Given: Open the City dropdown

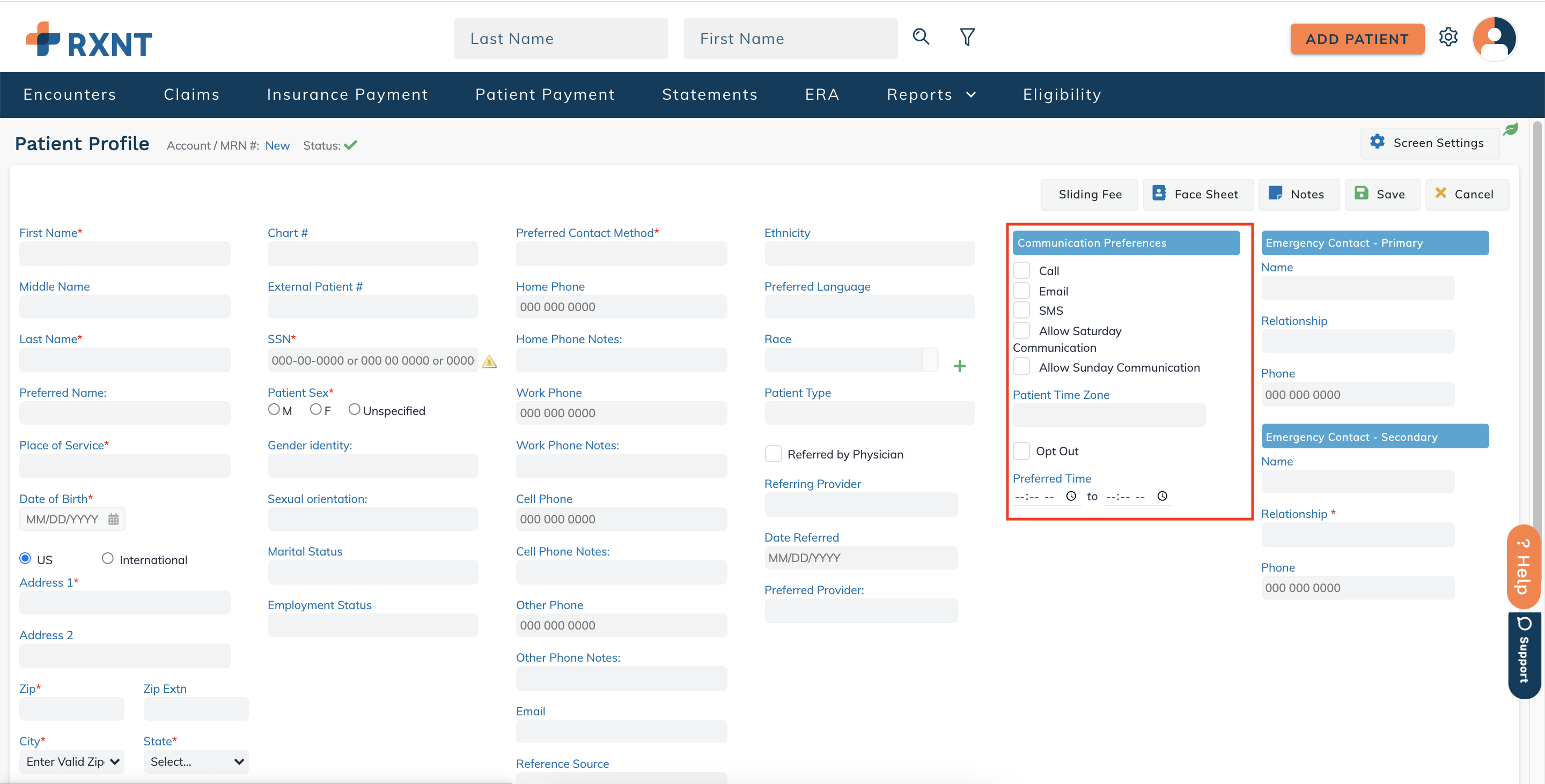Looking at the screenshot, I should (x=72, y=762).
